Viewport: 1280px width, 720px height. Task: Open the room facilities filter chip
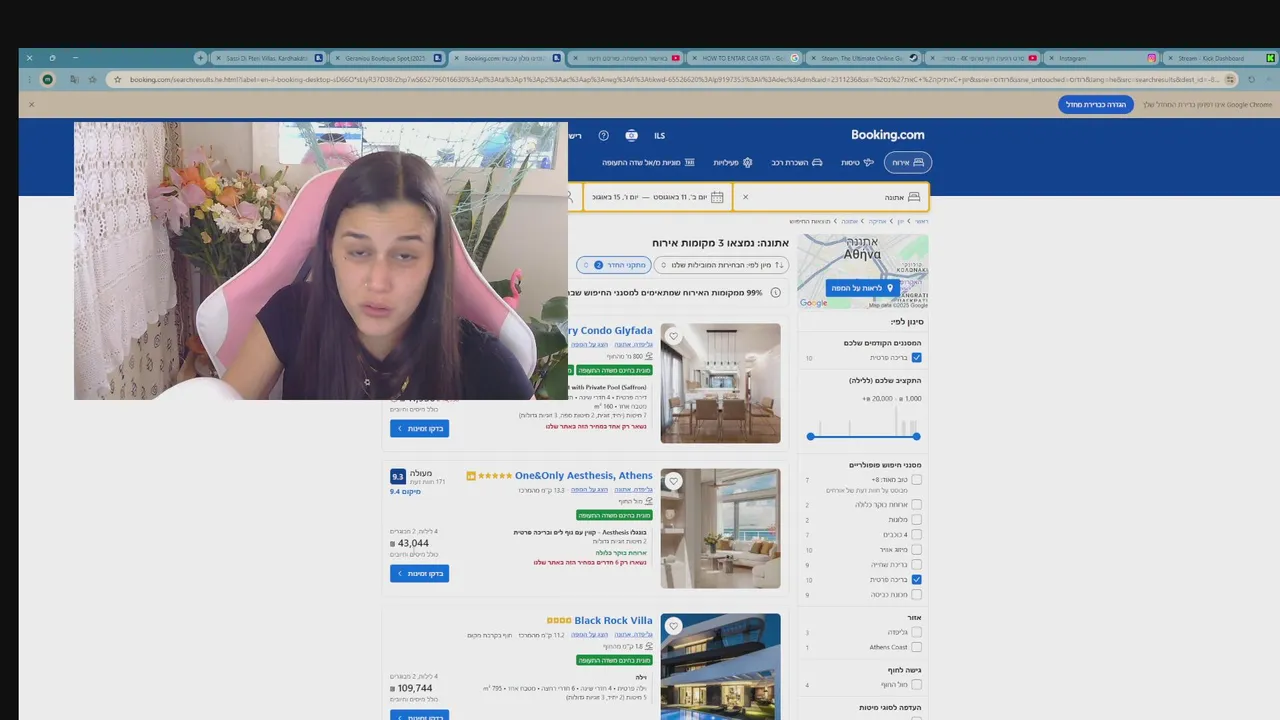[613, 265]
